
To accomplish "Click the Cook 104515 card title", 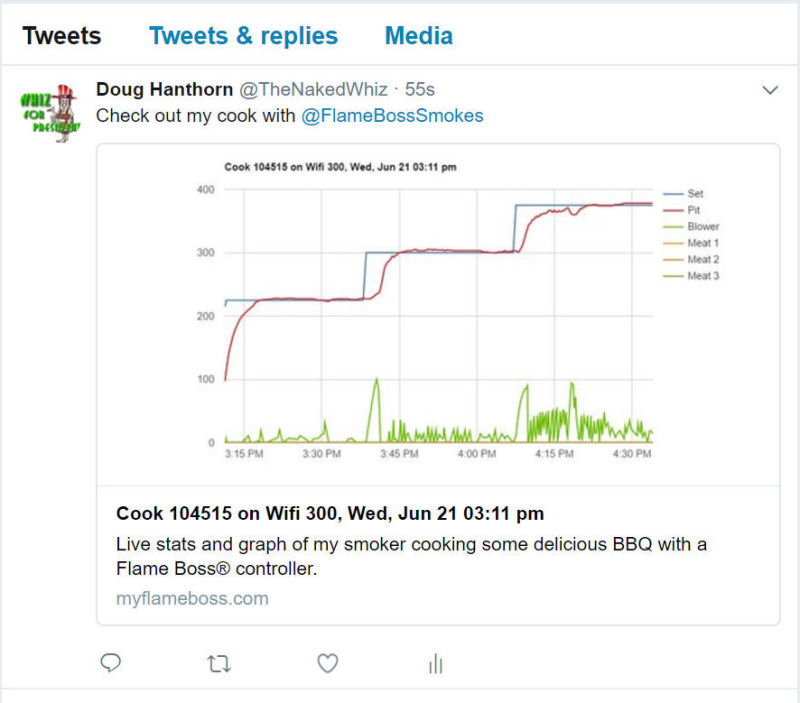I will [x=330, y=514].
